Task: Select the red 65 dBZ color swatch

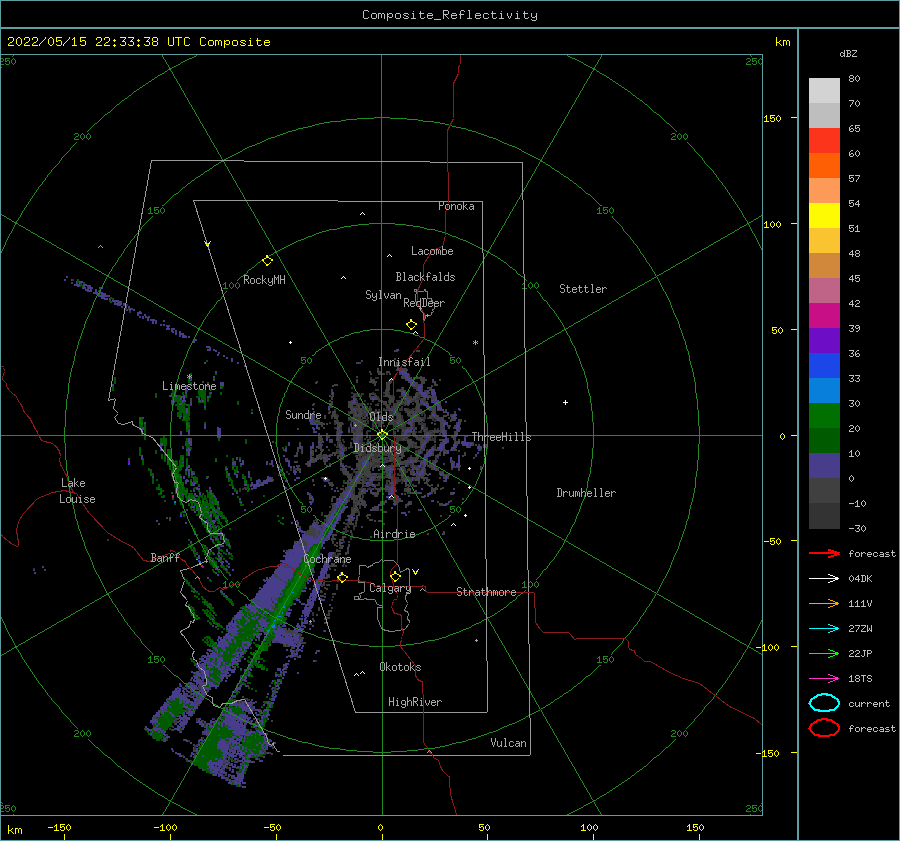Action: [824, 140]
